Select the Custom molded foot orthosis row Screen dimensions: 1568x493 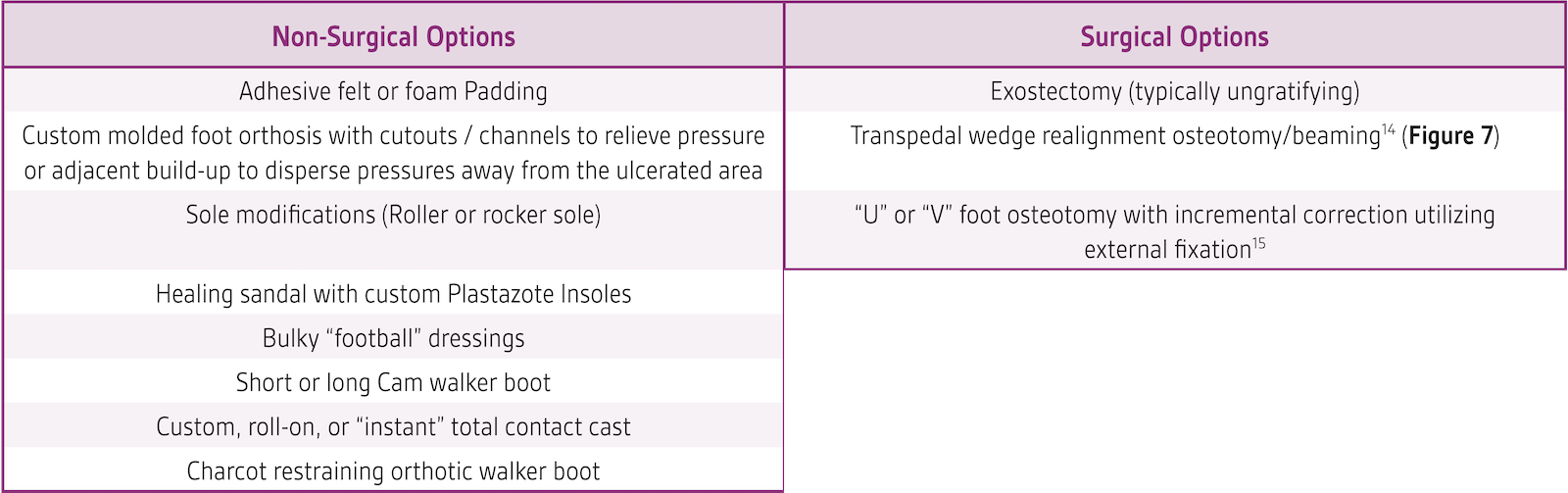(393, 152)
